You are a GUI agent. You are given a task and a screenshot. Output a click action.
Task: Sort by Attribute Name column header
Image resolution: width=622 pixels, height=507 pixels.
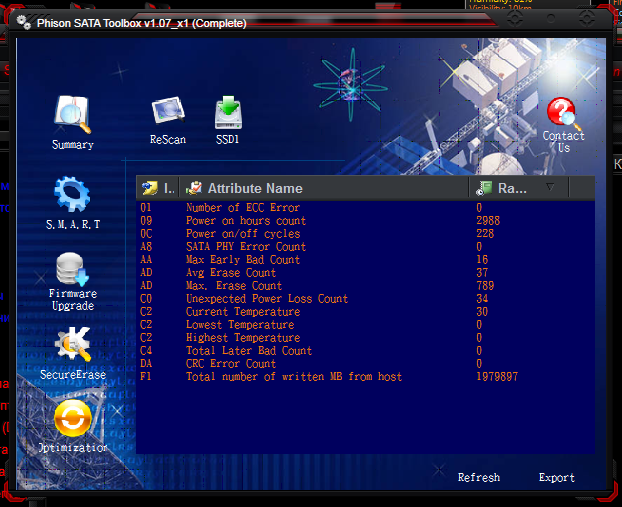[324, 188]
